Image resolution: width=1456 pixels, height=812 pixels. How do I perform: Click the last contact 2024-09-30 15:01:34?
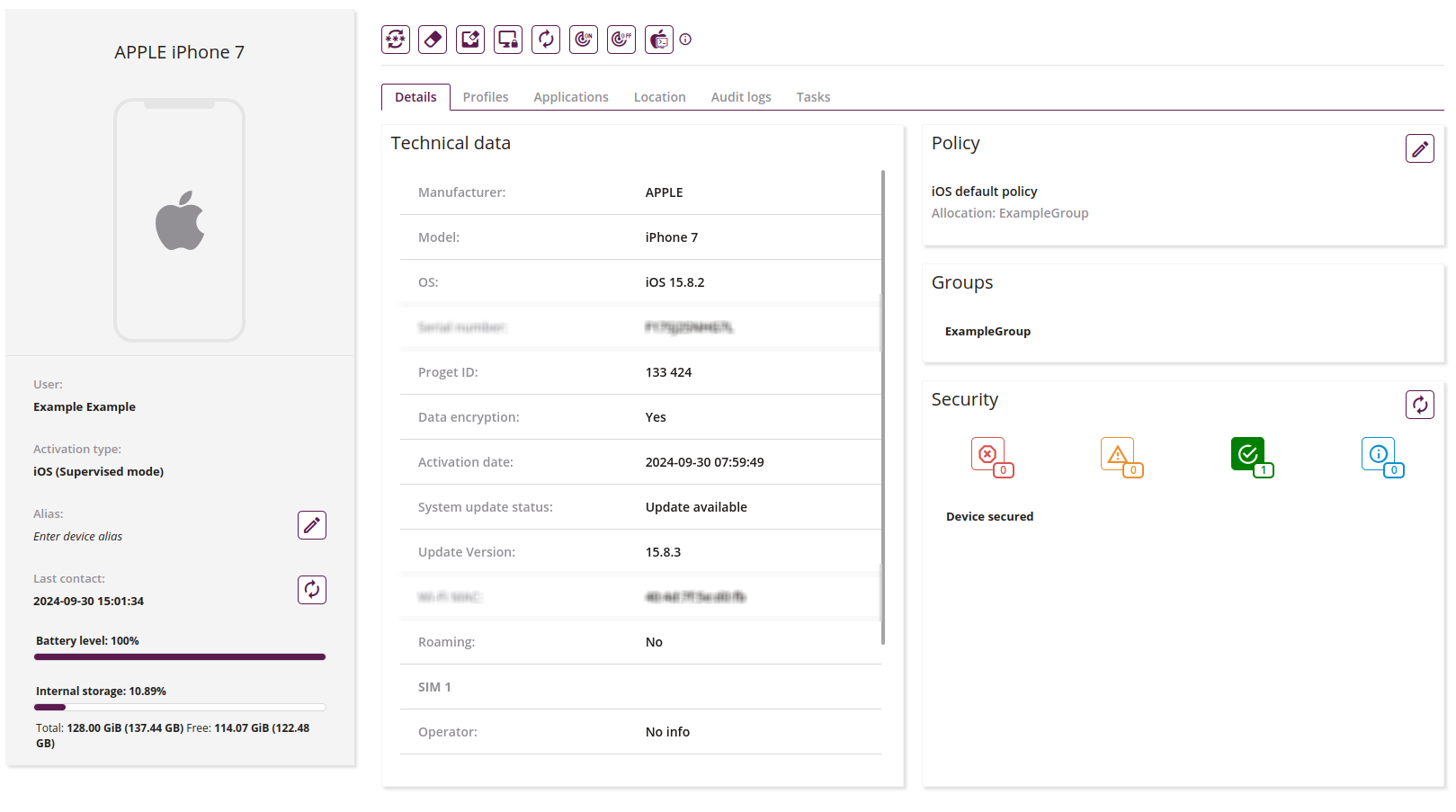pos(88,602)
